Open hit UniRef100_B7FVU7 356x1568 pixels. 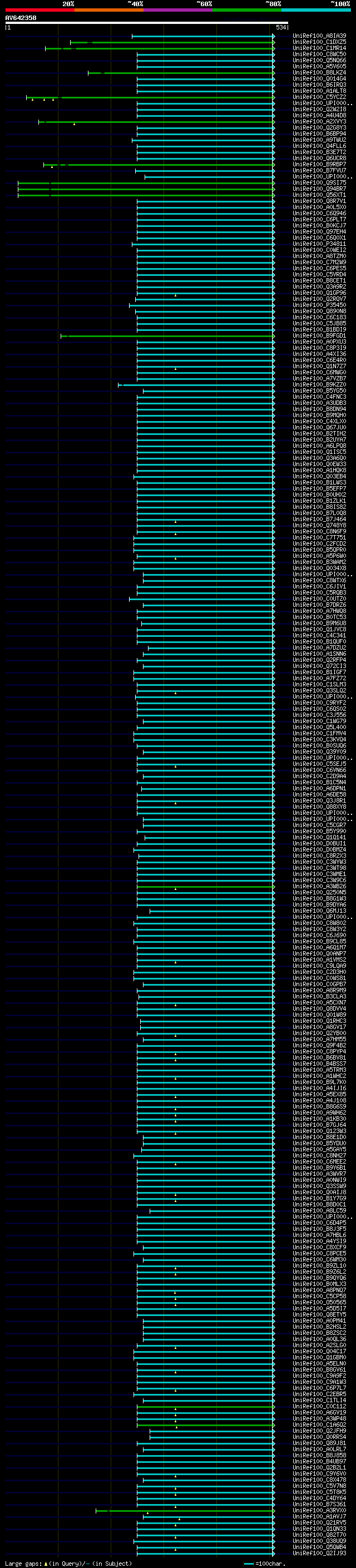click(x=319, y=170)
